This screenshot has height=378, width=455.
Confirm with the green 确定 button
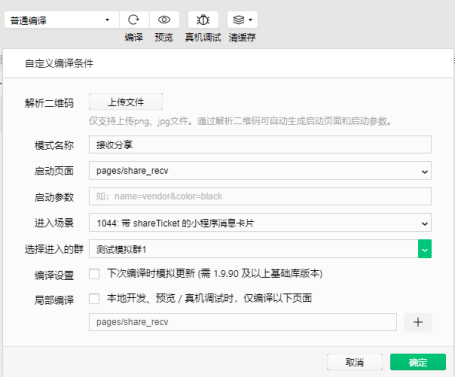418,362
